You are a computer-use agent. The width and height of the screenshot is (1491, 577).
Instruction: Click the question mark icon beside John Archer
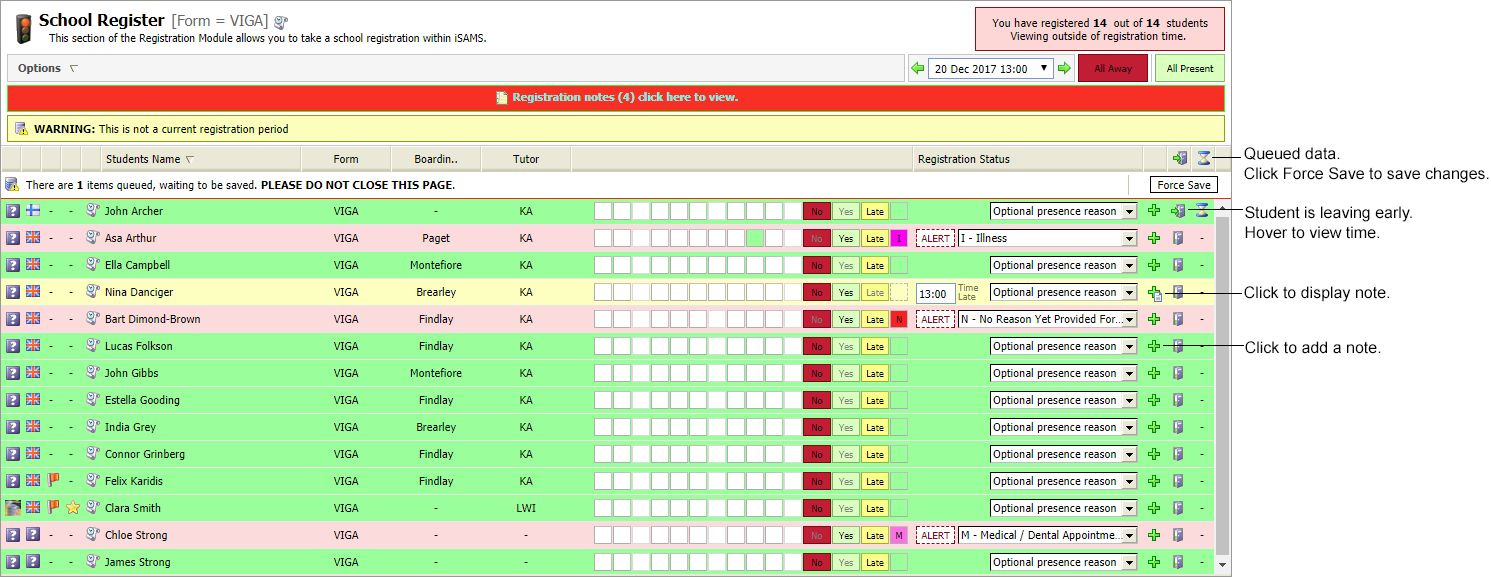tap(12, 211)
